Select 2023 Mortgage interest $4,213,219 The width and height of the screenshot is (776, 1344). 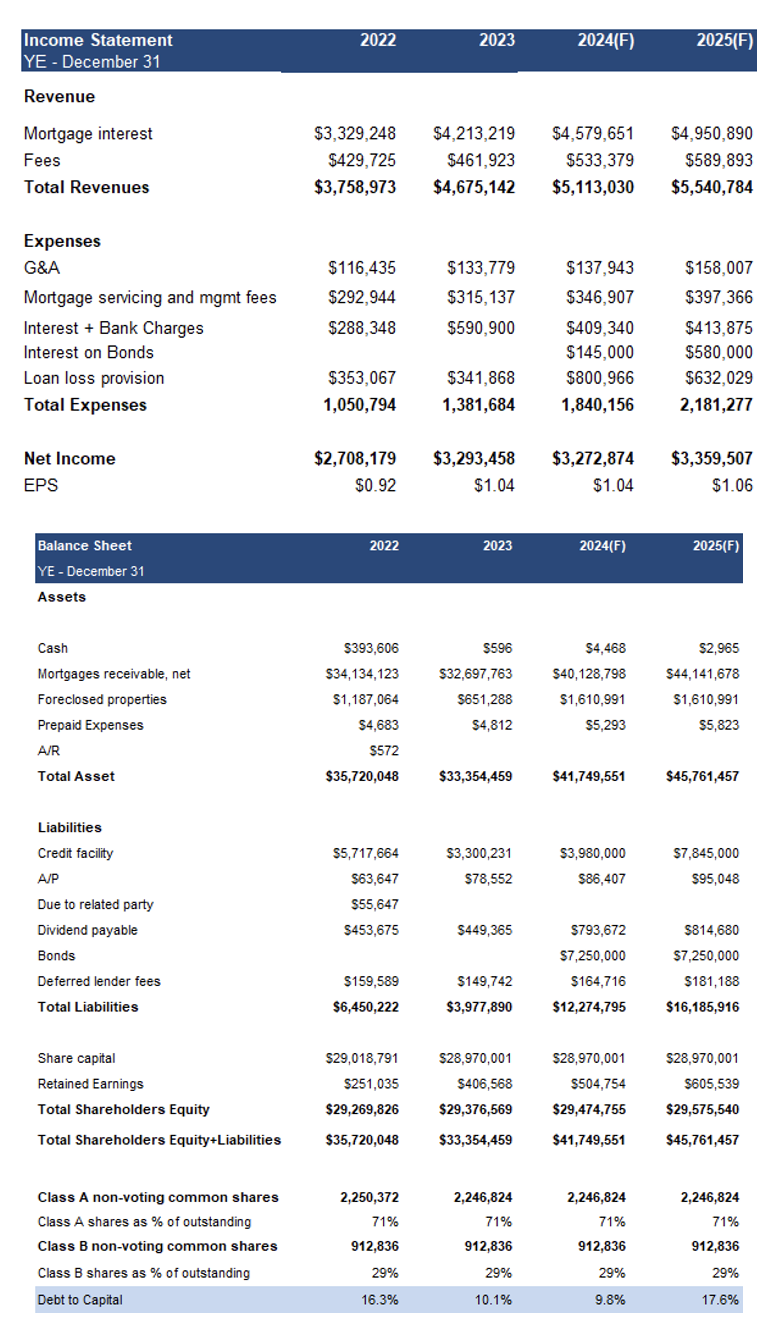[x=474, y=134]
